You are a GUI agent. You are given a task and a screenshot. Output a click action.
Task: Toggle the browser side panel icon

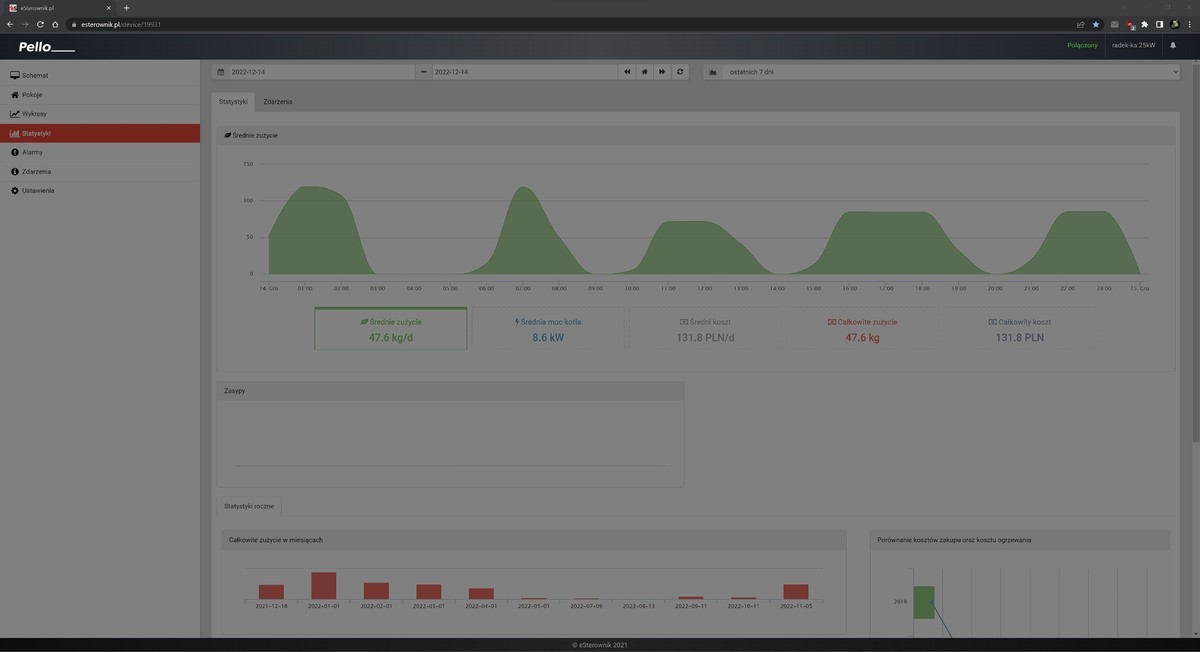tap(1160, 24)
